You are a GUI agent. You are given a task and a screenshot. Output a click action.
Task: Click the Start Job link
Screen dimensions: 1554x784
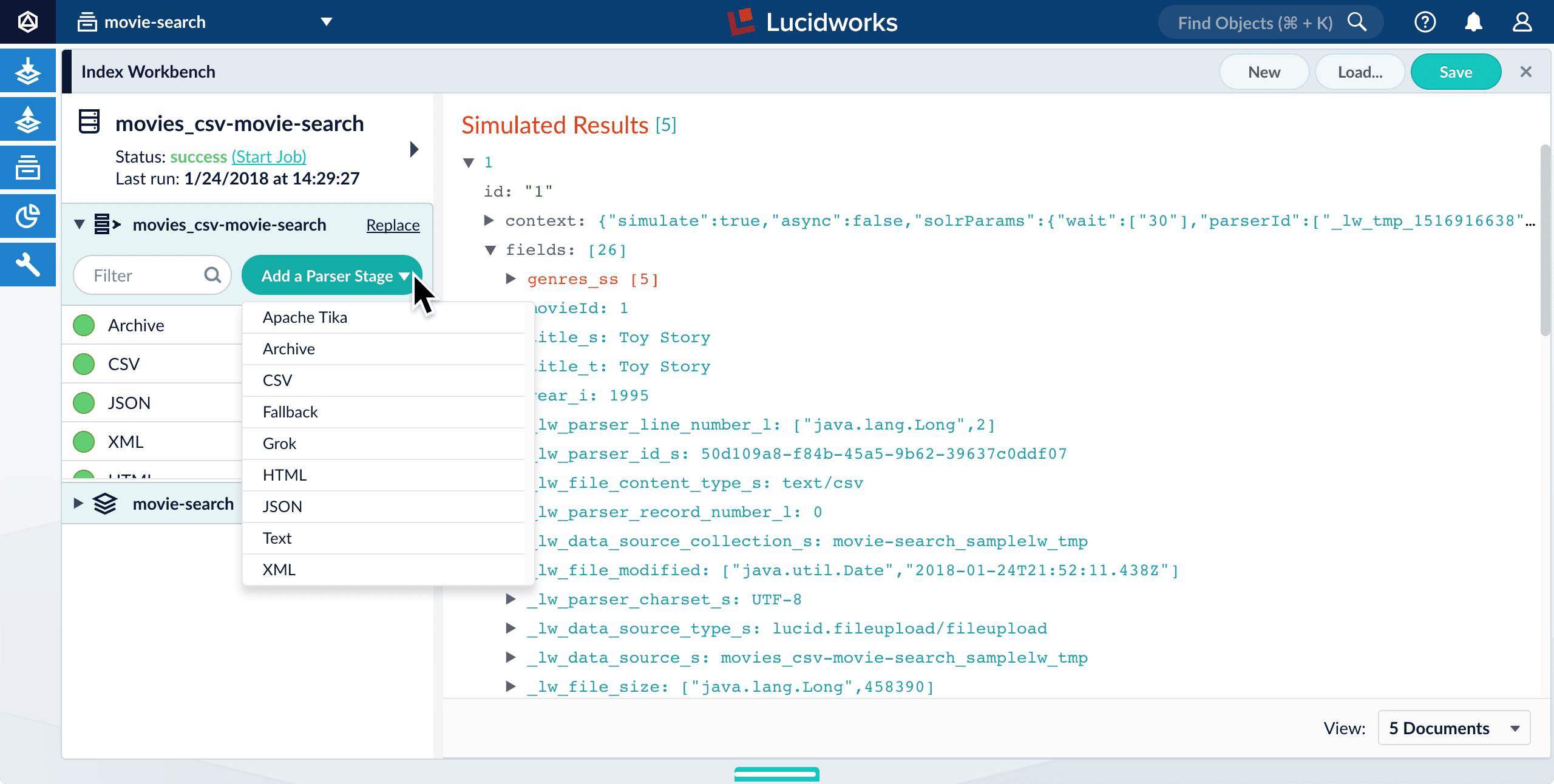coord(269,157)
